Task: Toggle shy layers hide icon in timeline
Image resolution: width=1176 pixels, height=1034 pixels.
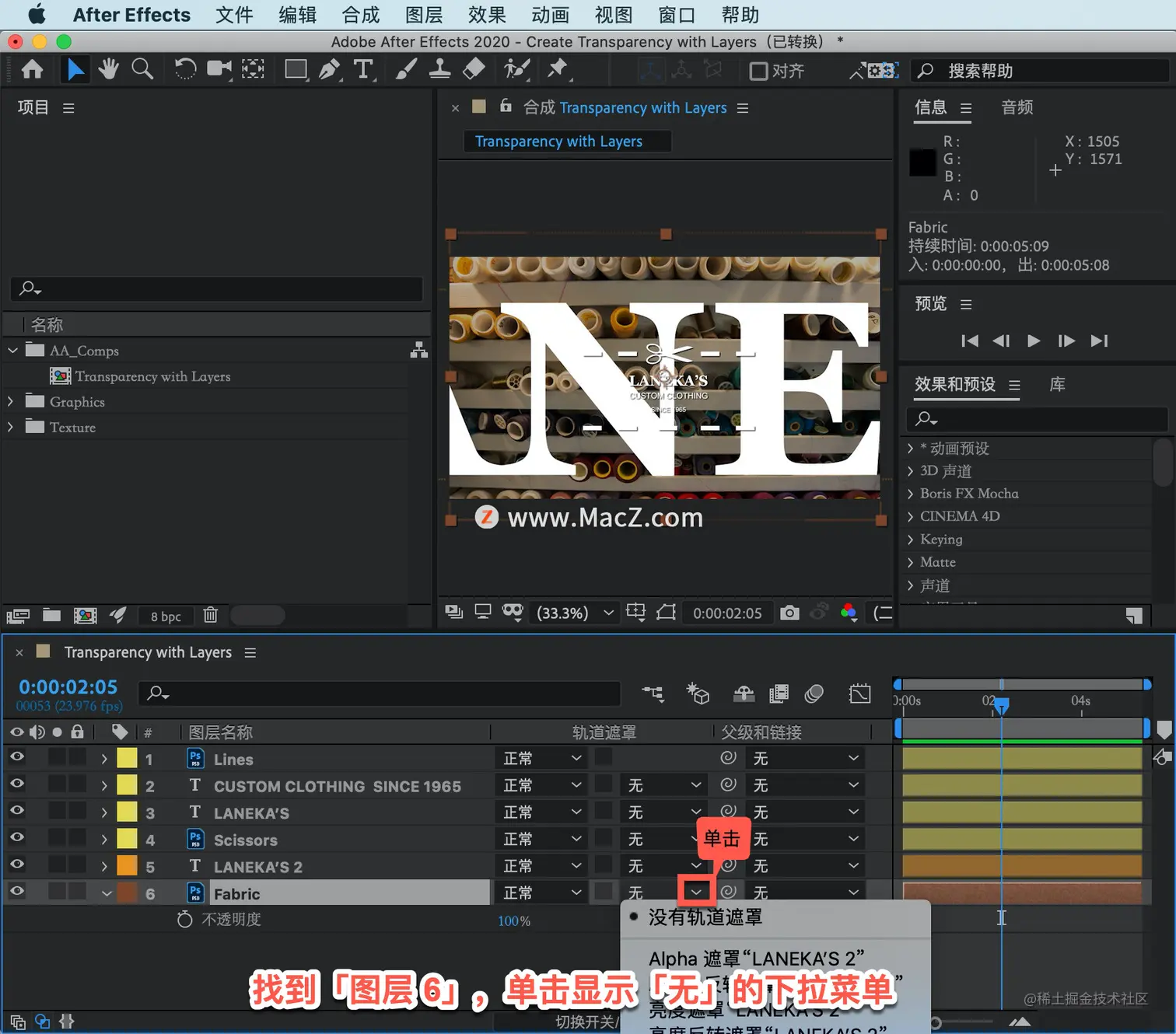Action: [x=744, y=693]
